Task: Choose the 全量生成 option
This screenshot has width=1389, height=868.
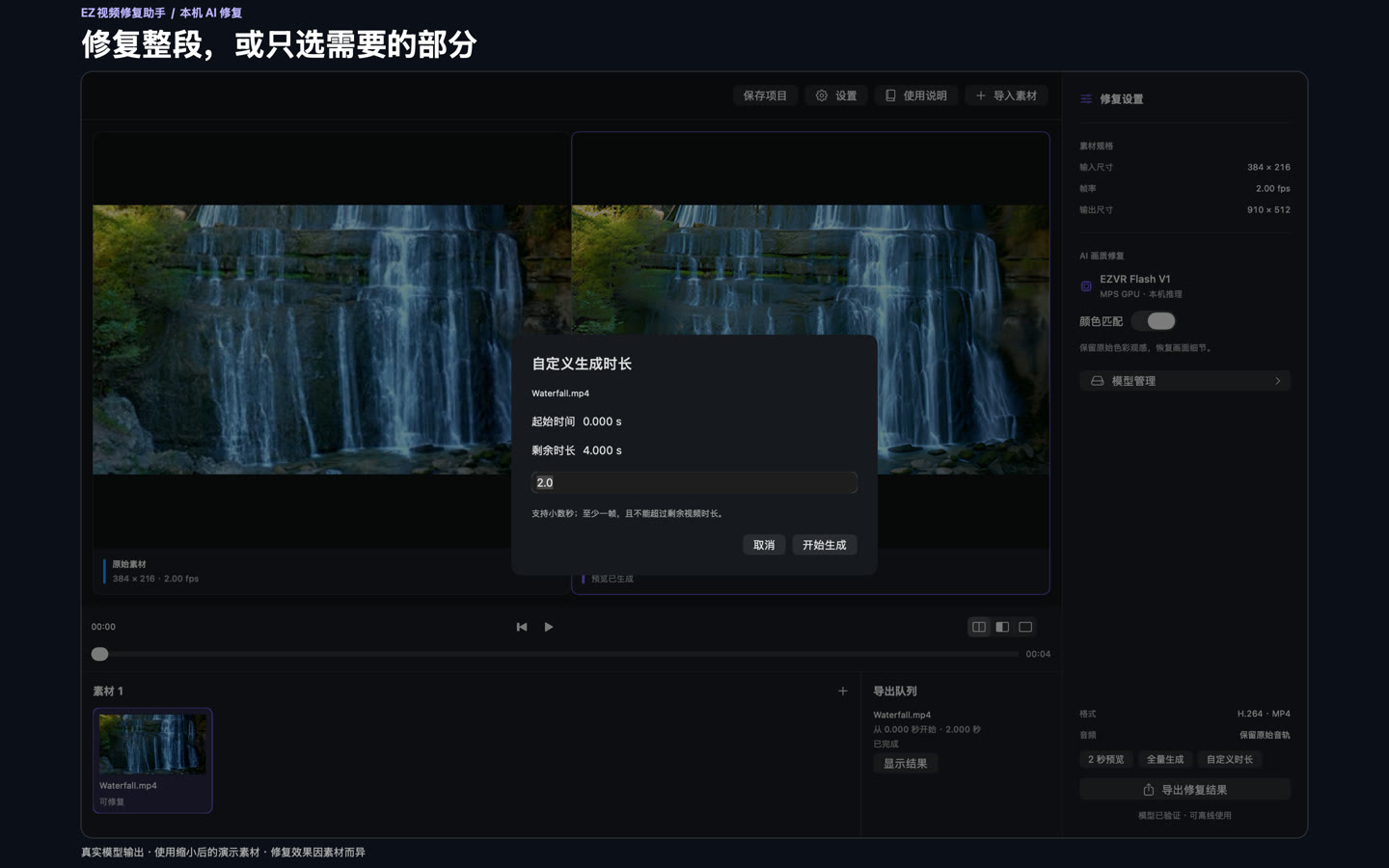Action: pos(1165,760)
